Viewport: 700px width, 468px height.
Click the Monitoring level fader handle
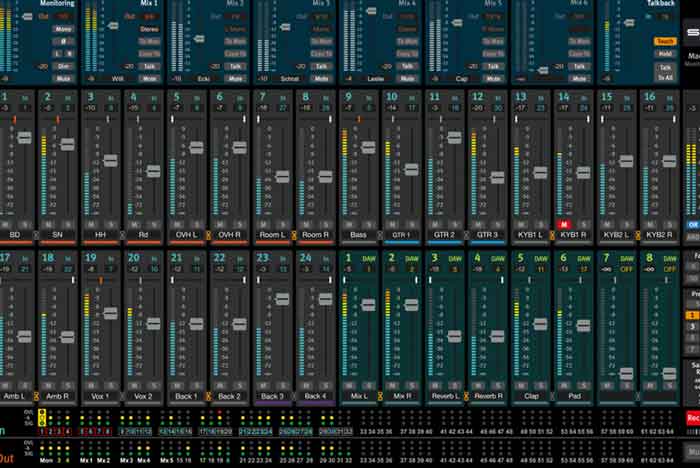click(x=27, y=17)
